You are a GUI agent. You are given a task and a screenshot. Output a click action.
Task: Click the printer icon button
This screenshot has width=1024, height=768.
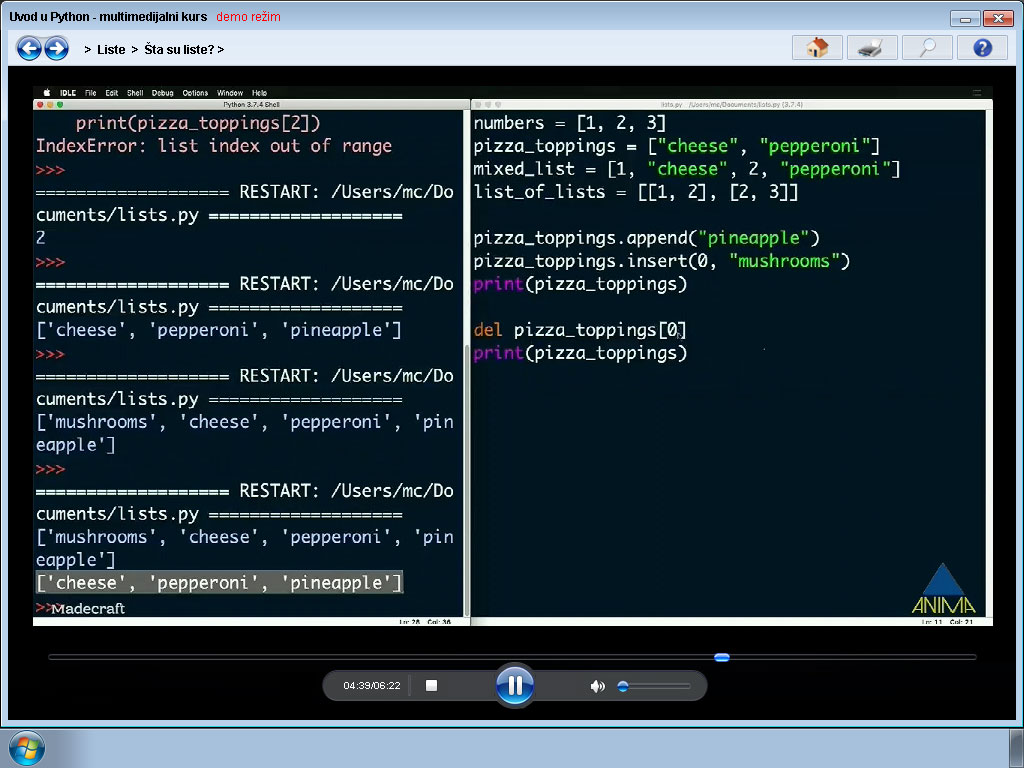(x=871, y=48)
